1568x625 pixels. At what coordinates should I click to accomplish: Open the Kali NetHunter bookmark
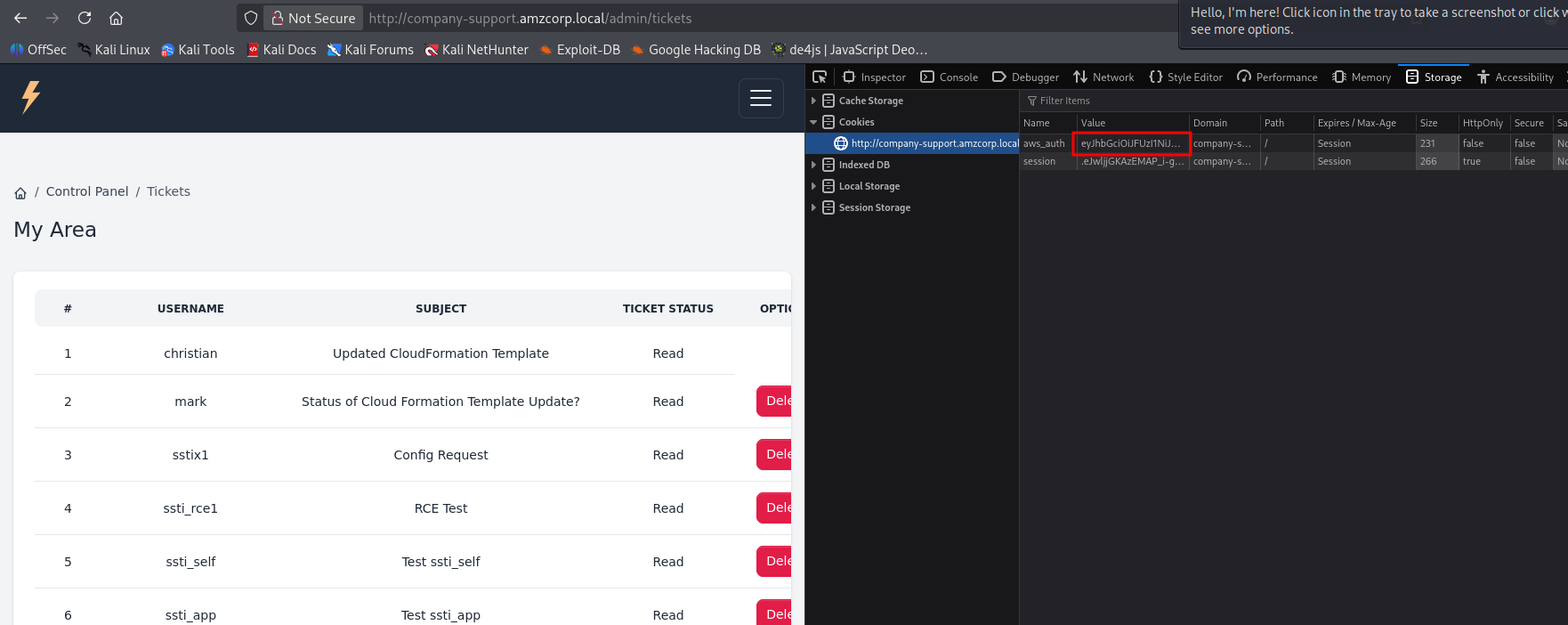(x=477, y=50)
